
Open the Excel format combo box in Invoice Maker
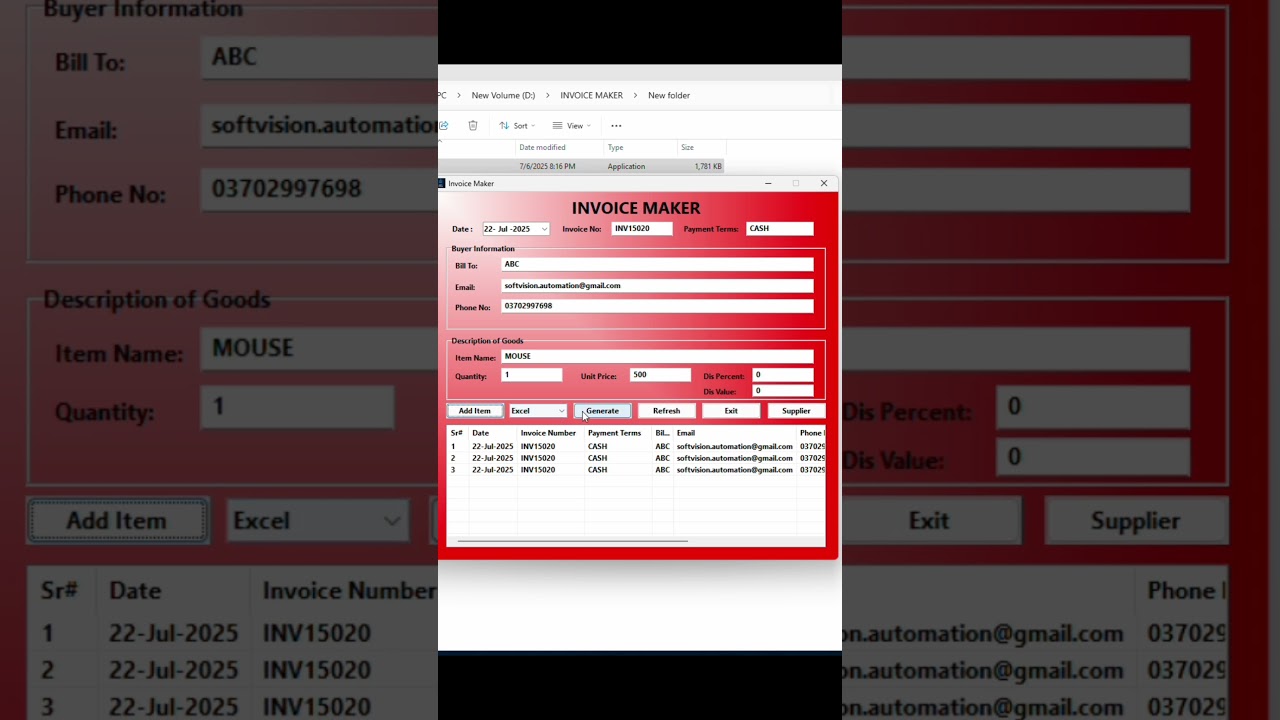click(x=538, y=411)
